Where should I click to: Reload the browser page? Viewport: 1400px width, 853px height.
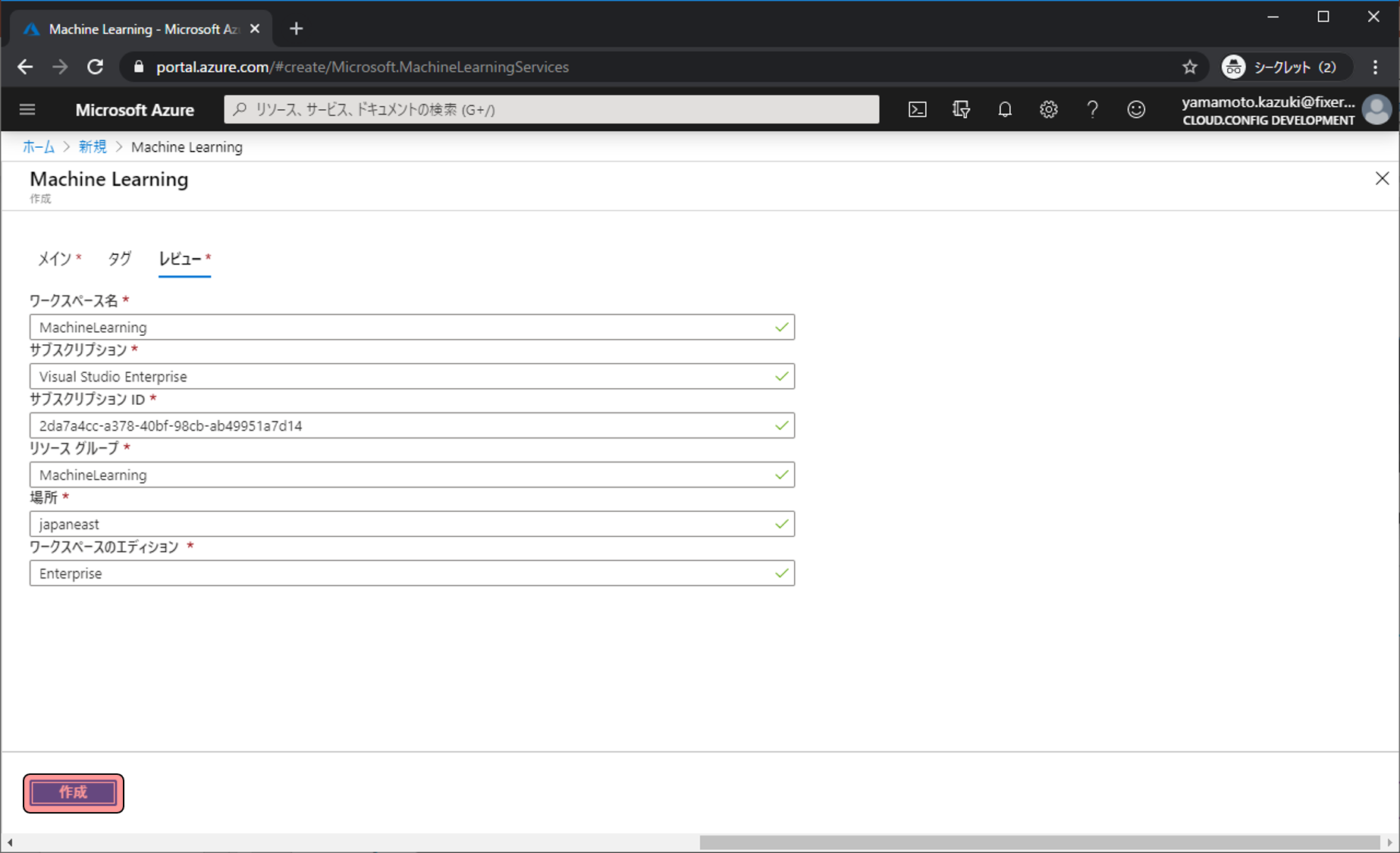pos(95,67)
